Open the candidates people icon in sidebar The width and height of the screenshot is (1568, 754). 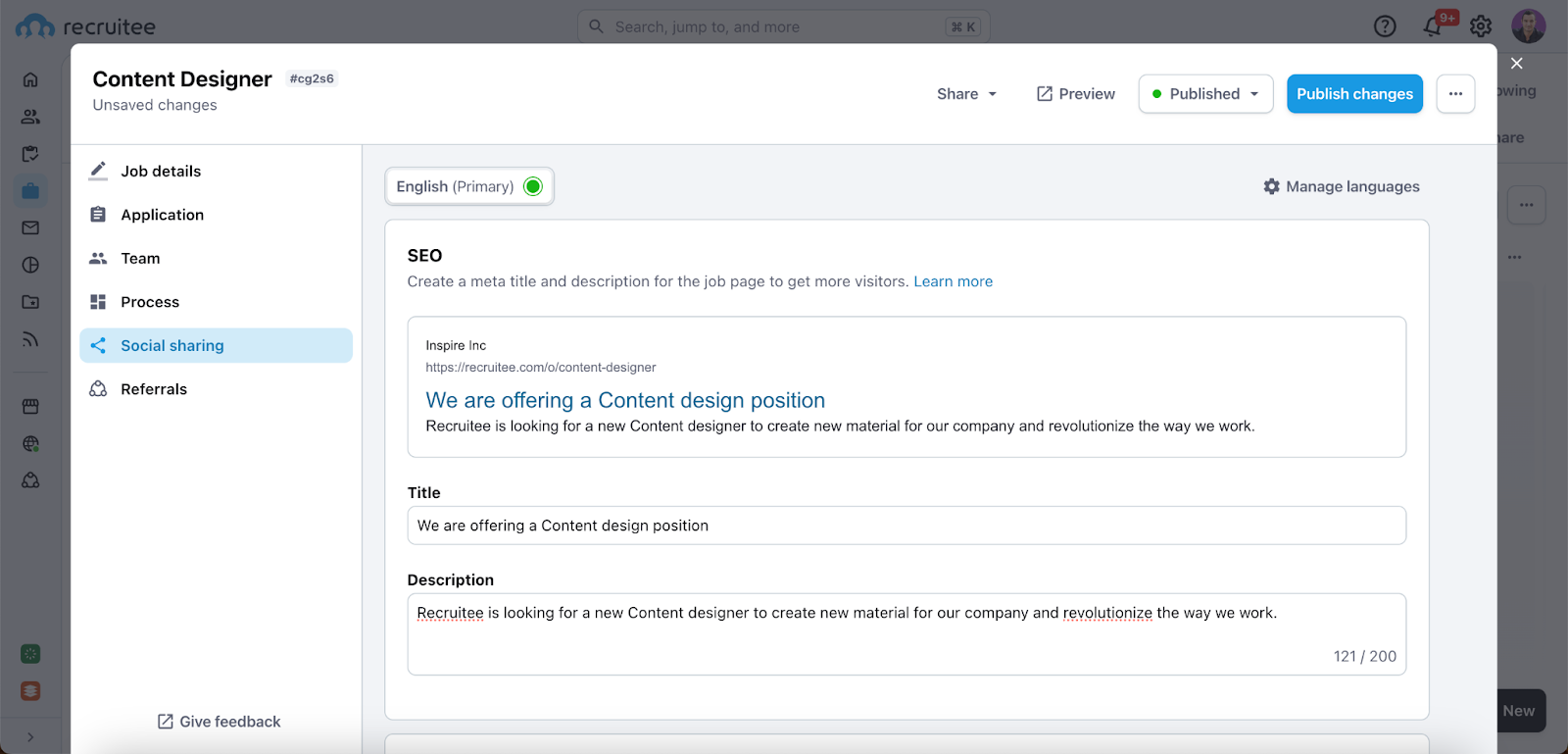pyautogui.click(x=30, y=117)
